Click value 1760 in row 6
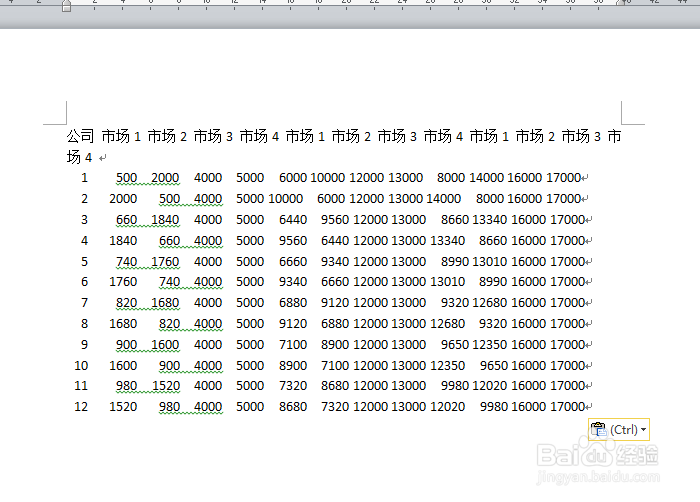This screenshot has height=502, width=700. coord(123,282)
